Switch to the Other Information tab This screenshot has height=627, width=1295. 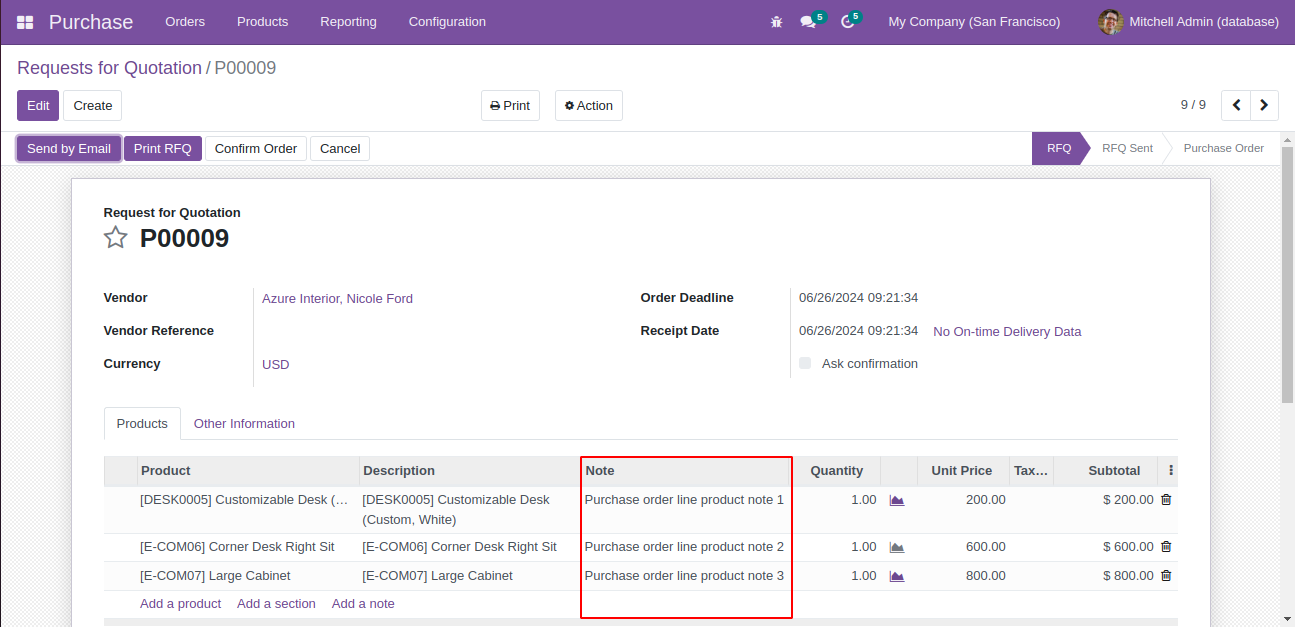(x=244, y=424)
